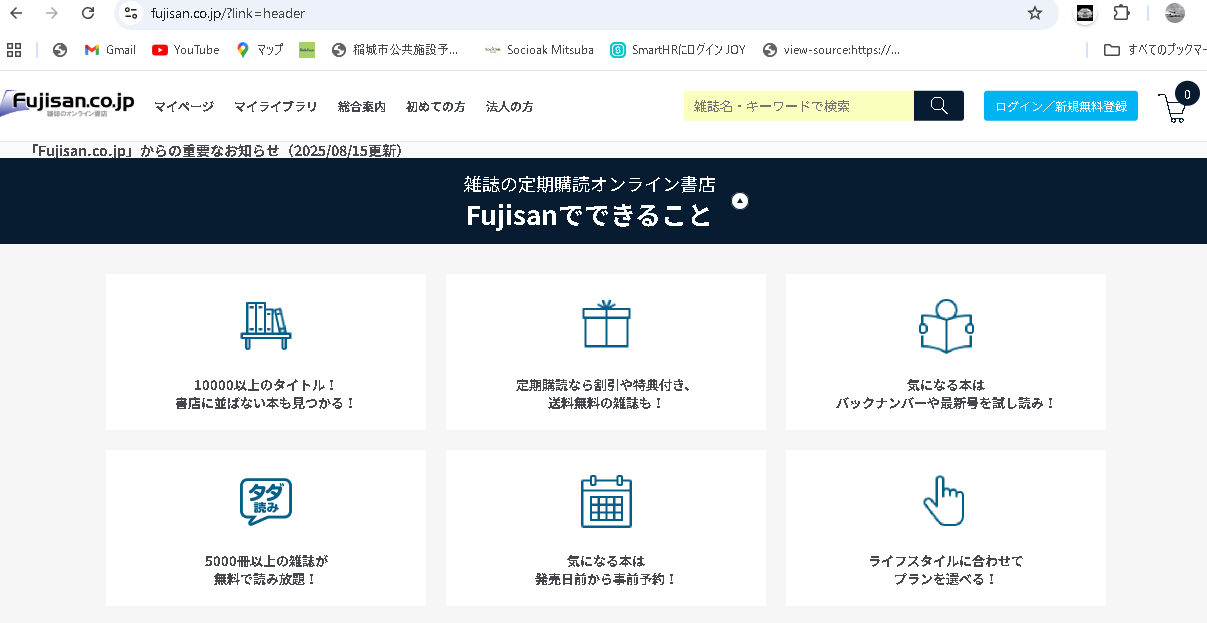Select '発売日前から事前予約！' text
This screenshot has width=1207, height=623.
606,580
